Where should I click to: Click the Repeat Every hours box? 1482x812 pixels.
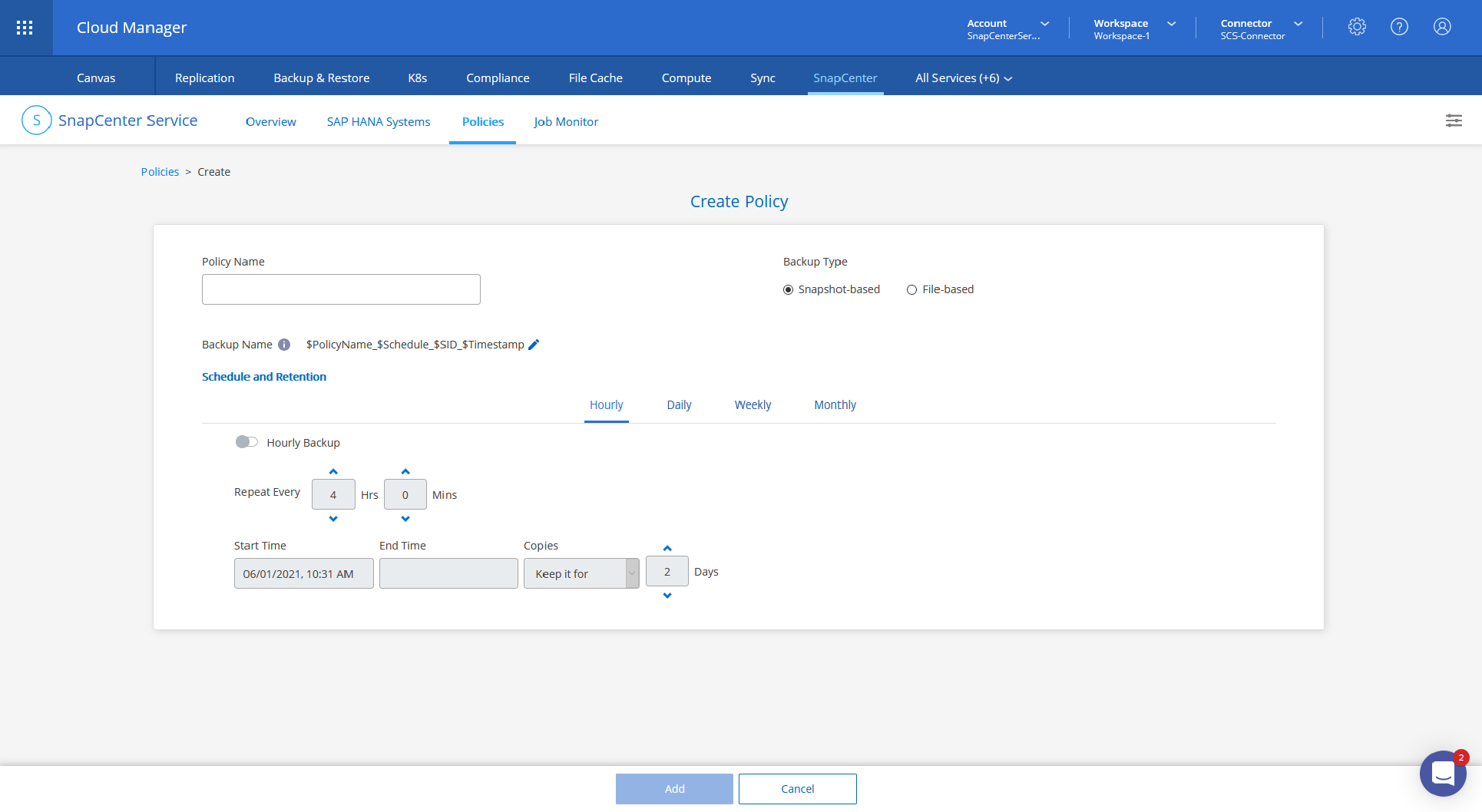pos(333,494)
